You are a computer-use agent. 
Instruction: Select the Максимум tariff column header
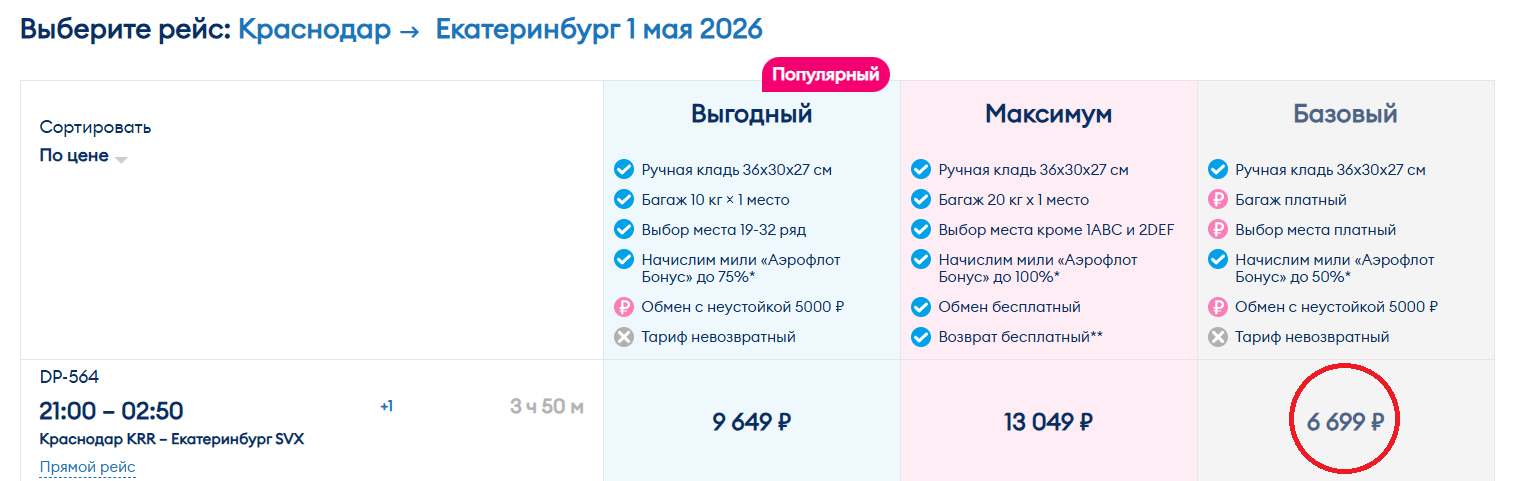[1048, 114]
